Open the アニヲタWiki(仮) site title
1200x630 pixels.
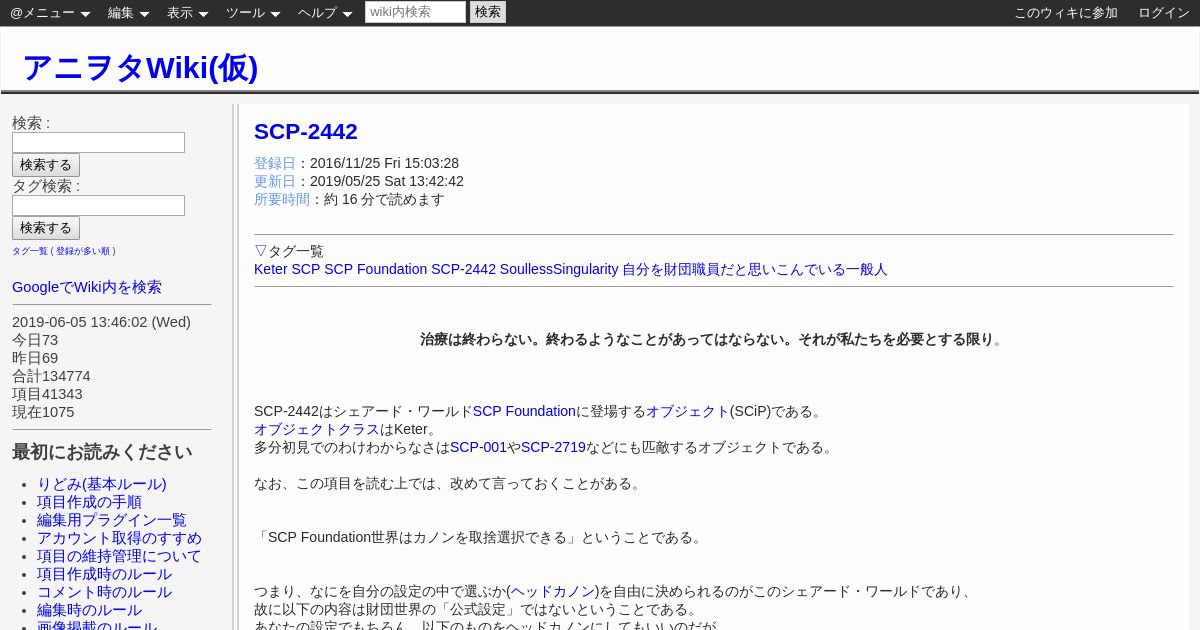pyautogui.click(x=140, y=67)
